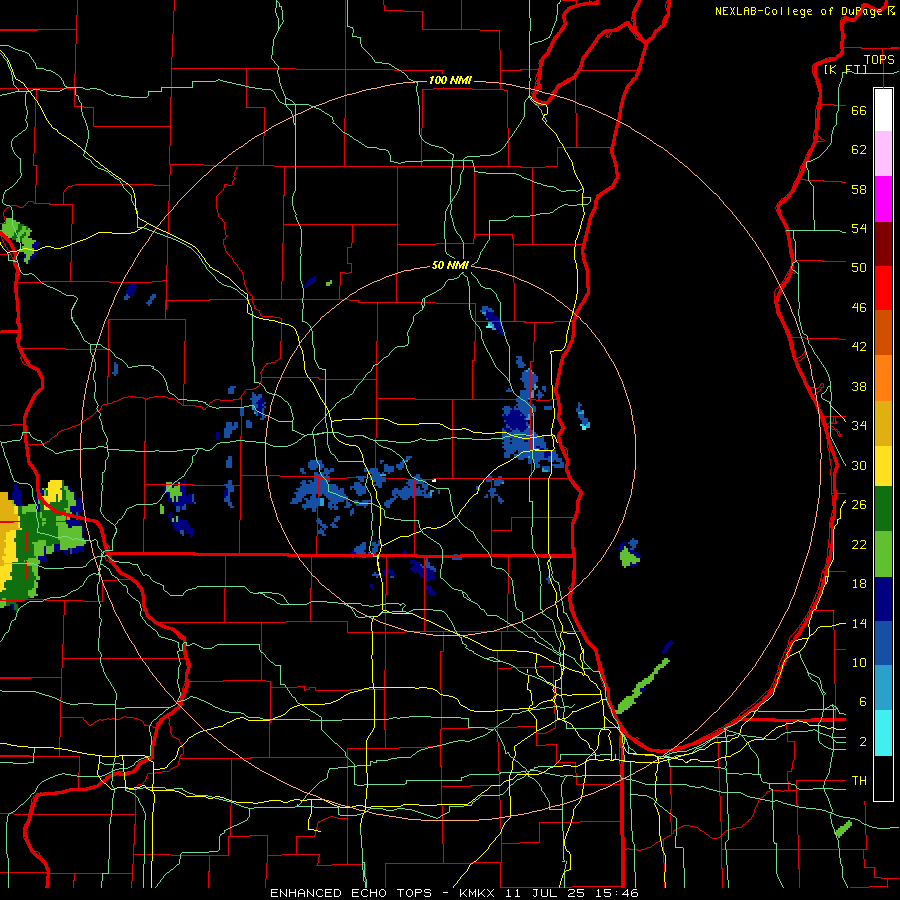Click the dark green legend swatch
900x900 pixels.
click(x=883, y=509)
